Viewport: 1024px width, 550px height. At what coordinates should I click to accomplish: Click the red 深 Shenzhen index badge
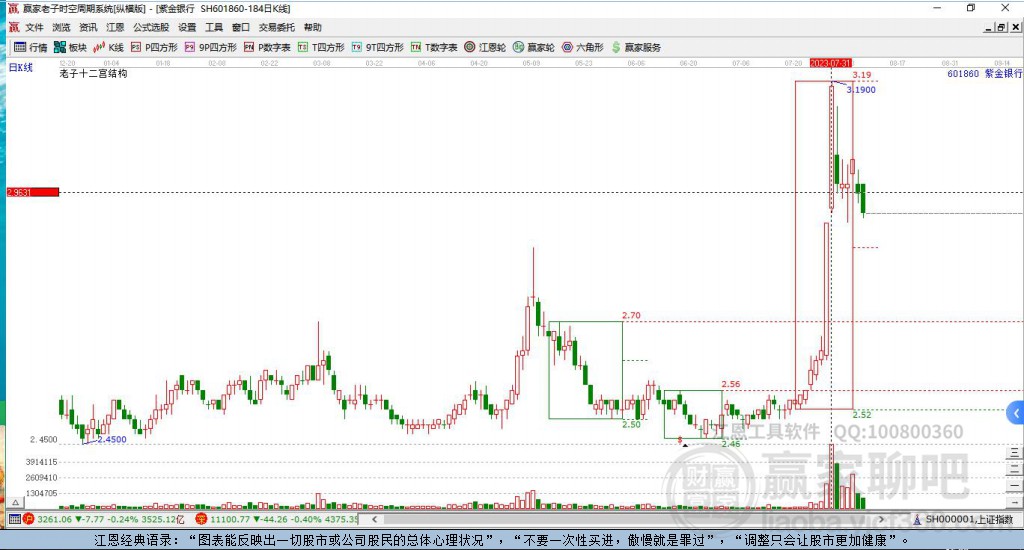click(x=201, y=519)
